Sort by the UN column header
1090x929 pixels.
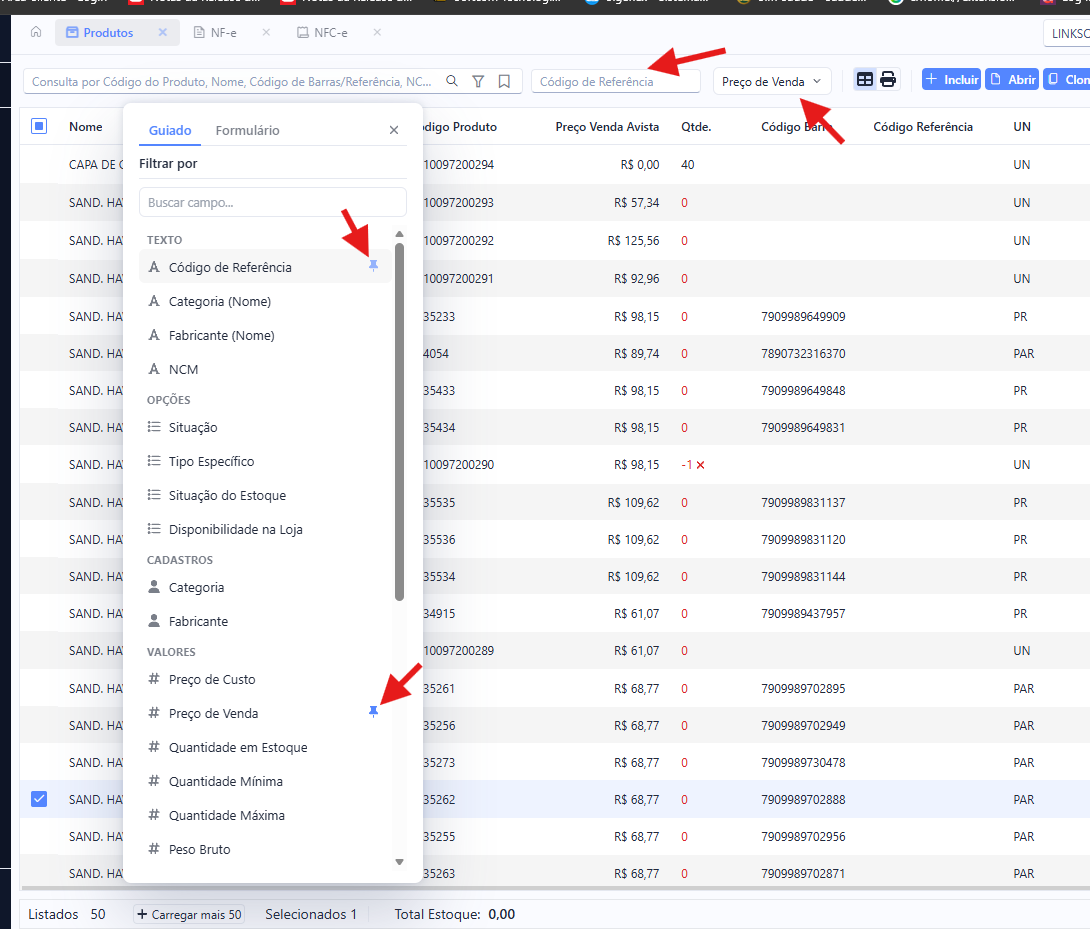tap(1022, 127)
